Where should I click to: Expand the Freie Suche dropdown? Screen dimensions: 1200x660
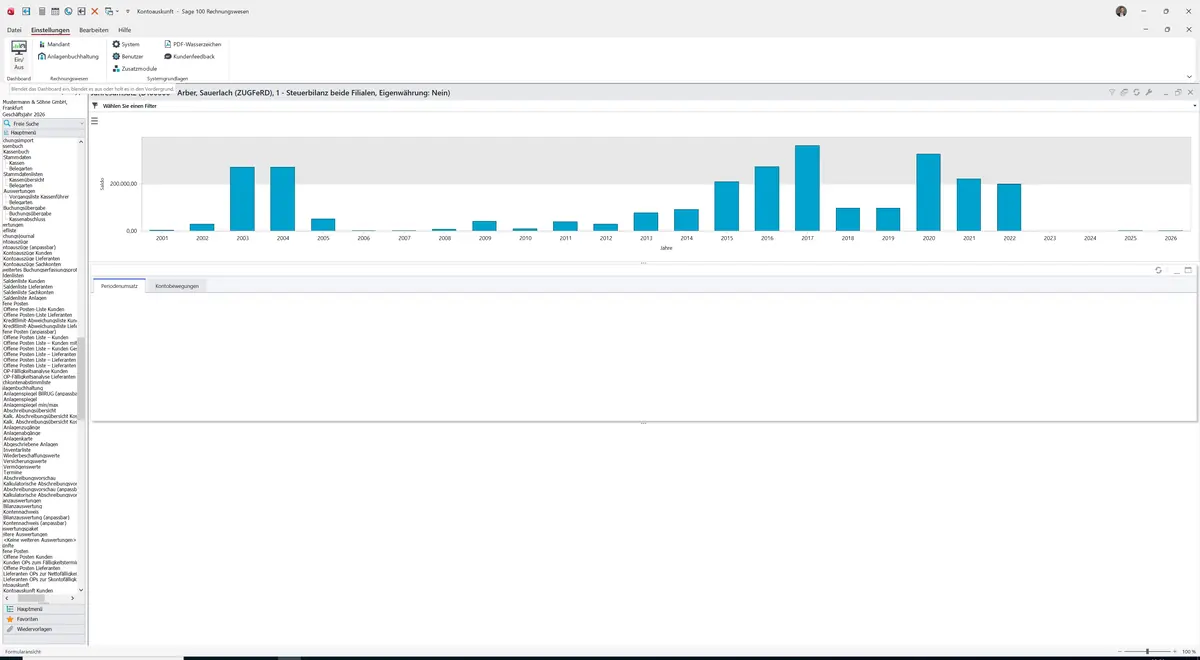pos(82,124)
